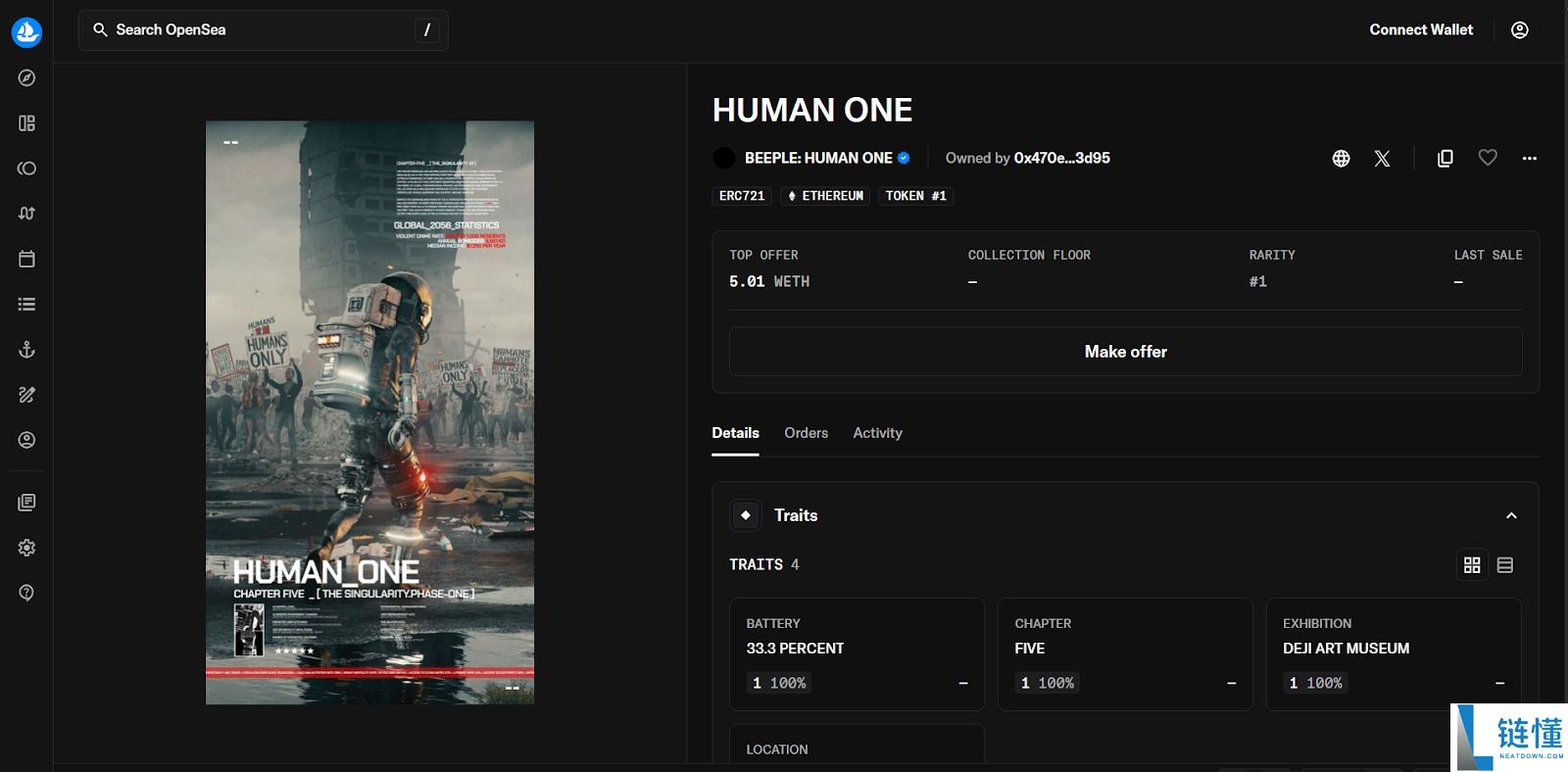
Task: Select the CHAPTER FIVE trait card
Action: click(x=1125, y=654)
